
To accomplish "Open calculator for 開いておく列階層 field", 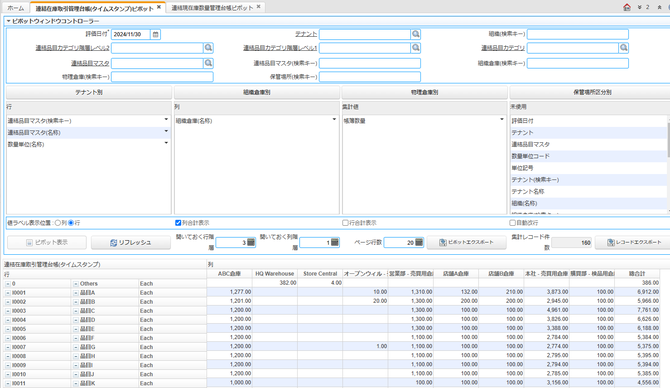I will point(335,242).
